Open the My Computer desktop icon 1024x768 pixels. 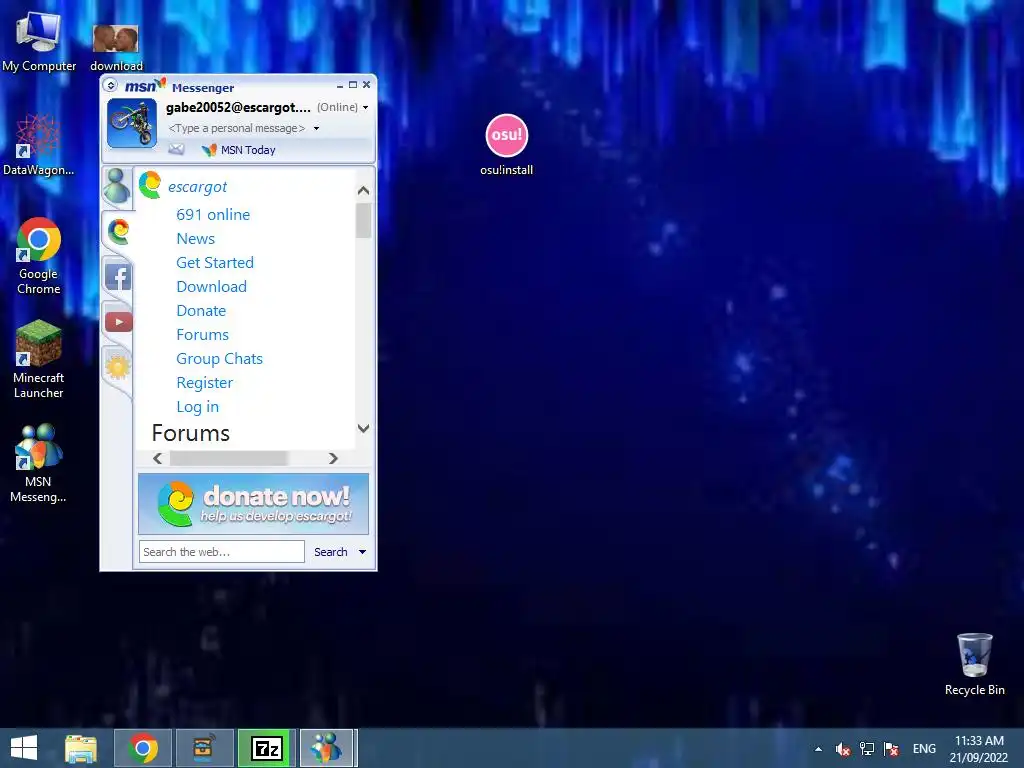pyautogui.click(x=39, y=40)
